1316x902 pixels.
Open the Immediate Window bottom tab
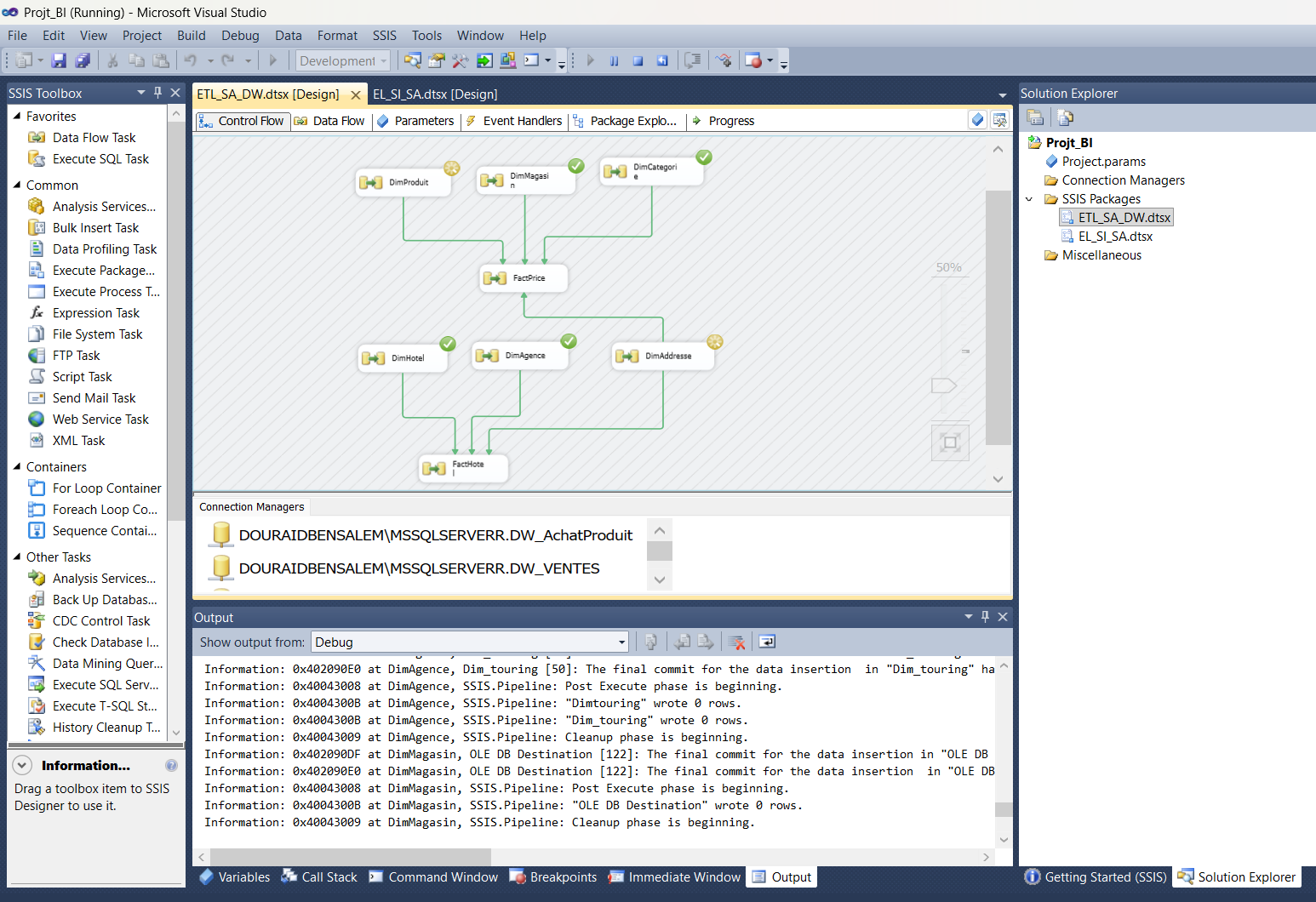(674, 877)
